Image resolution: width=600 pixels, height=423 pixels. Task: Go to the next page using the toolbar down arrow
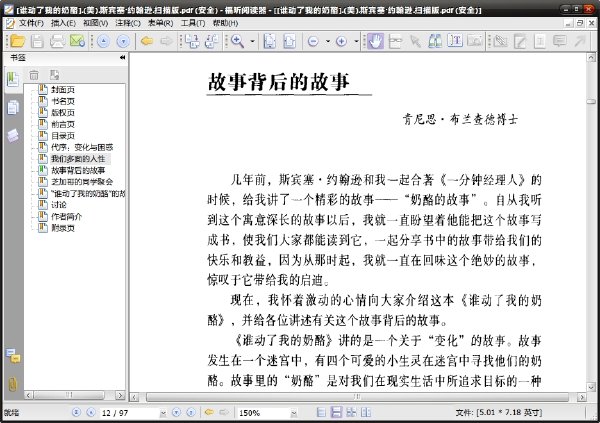point(123,41)
